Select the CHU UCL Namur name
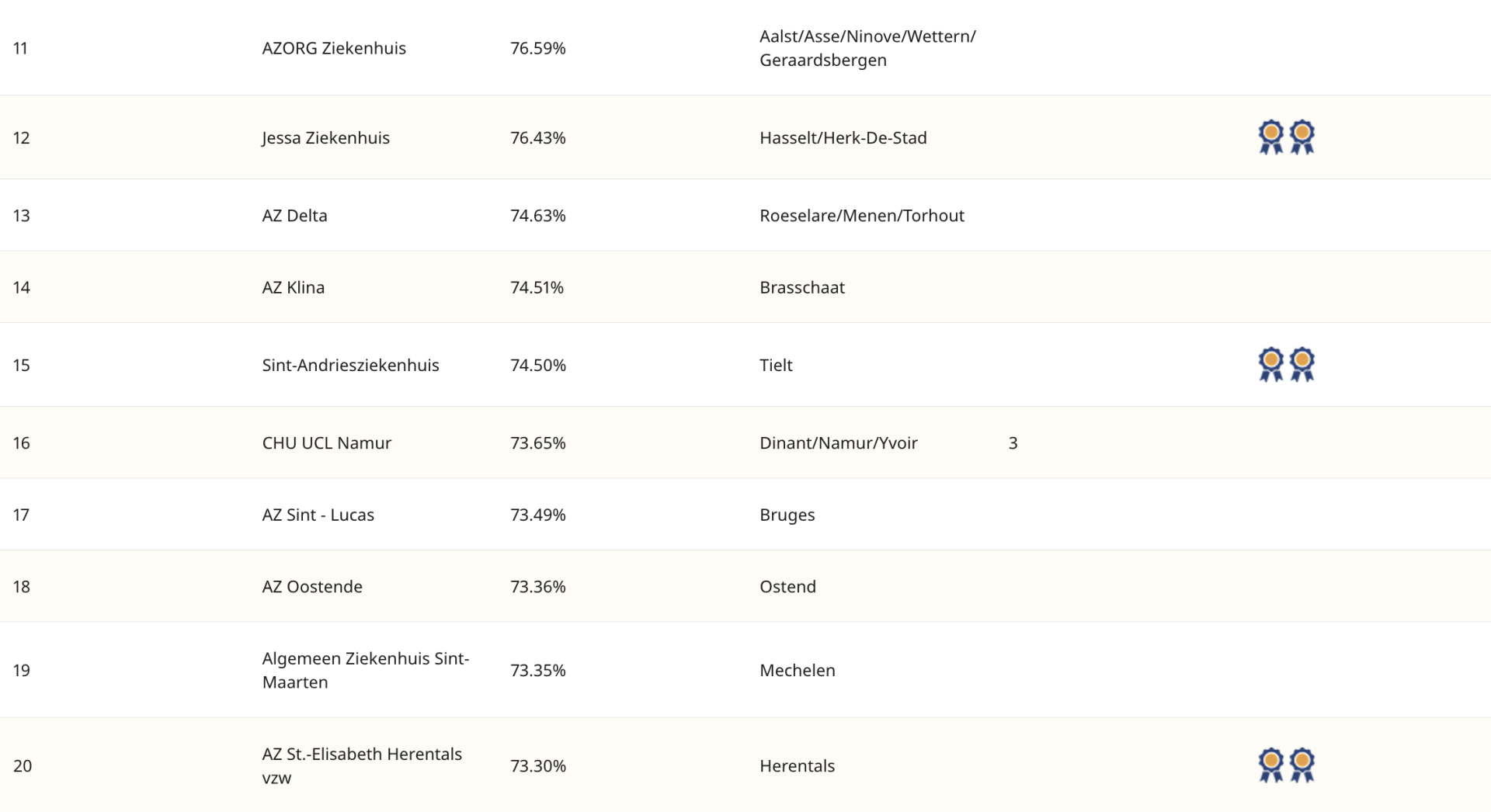 pyautogui.click(x=326, y=443)
